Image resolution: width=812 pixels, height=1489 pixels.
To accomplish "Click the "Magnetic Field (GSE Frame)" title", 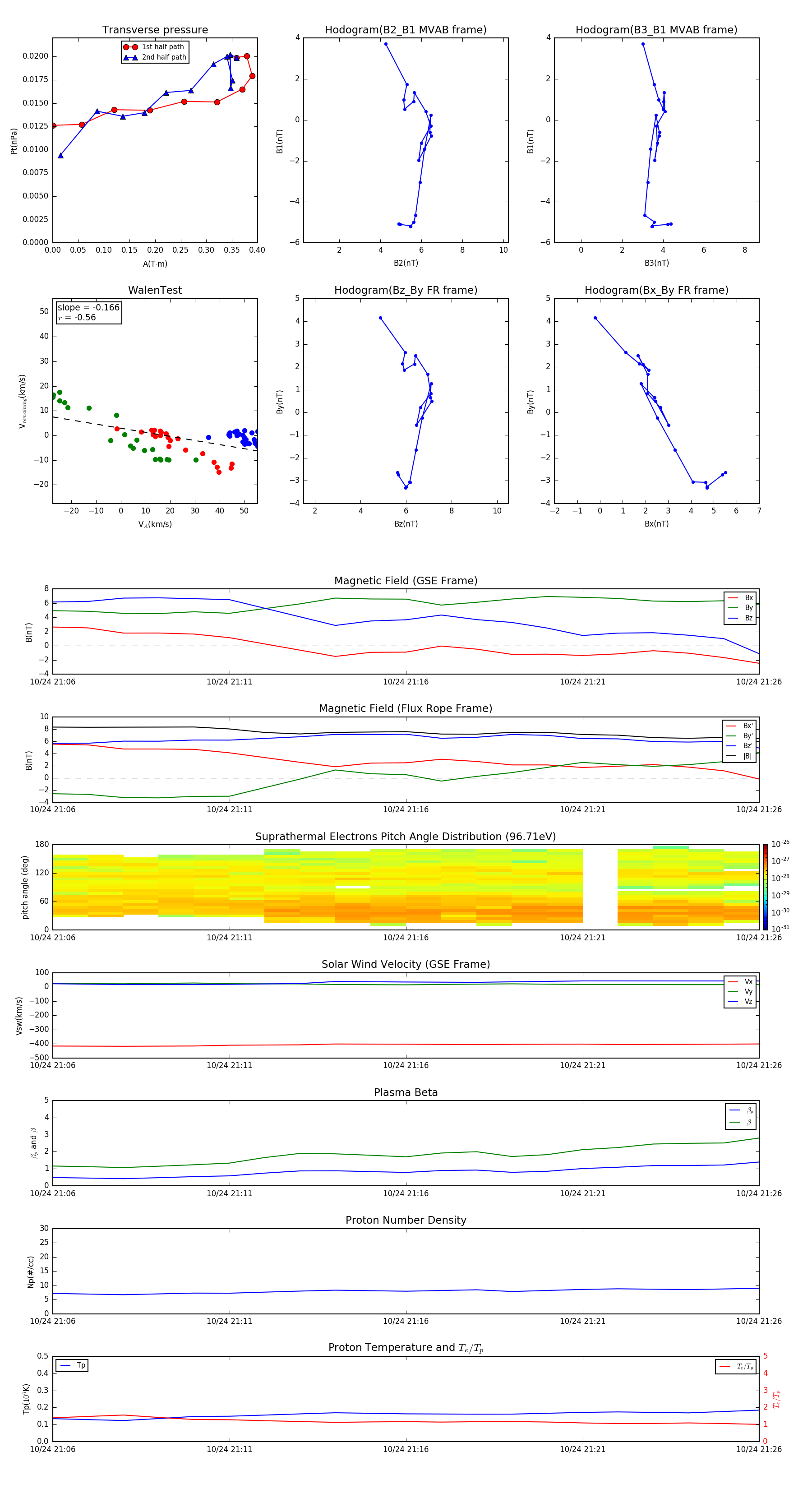I will pyautogui.click(x=406, y=581).
